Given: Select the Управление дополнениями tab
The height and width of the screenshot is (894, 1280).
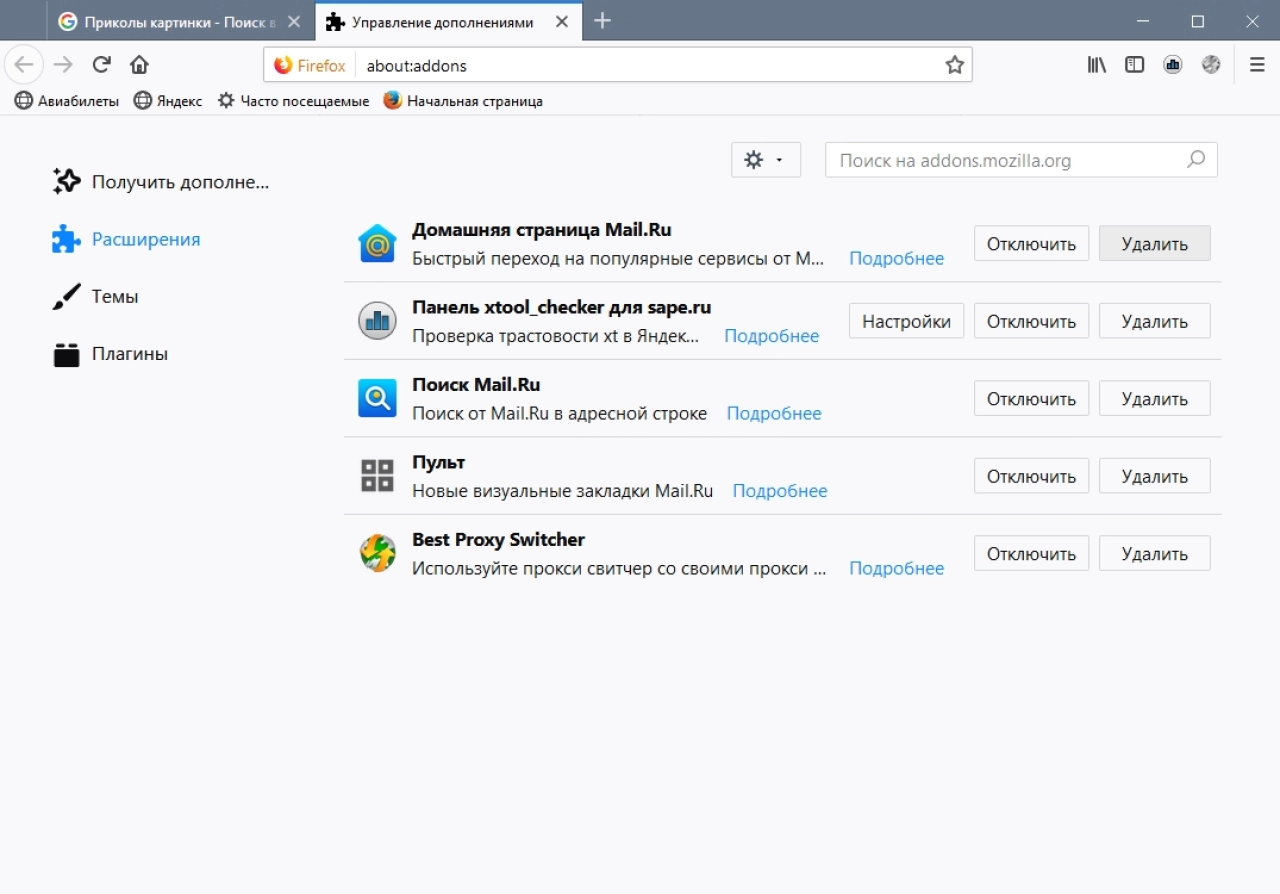Looking at the screenshot, I should pos(447,22).
